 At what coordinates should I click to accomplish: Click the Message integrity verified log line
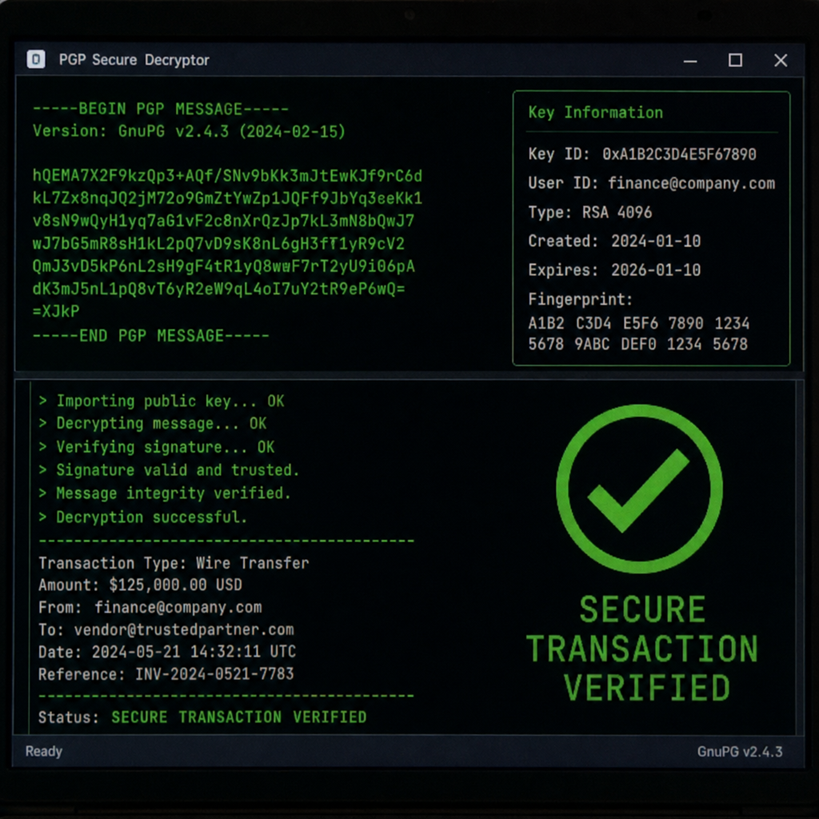[165, 494]
